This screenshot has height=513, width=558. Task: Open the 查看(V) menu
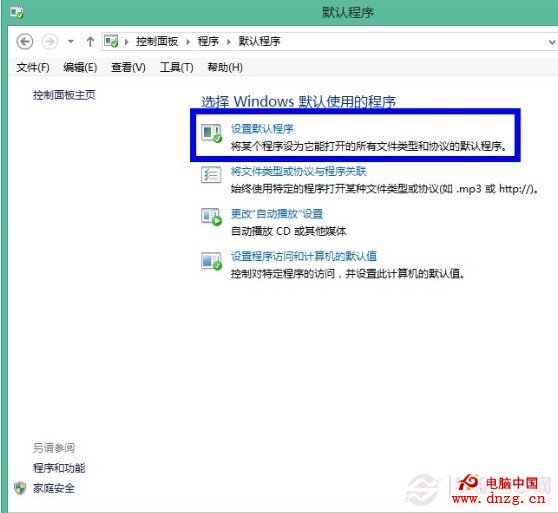pyautogui.click(x=128, y=67)
